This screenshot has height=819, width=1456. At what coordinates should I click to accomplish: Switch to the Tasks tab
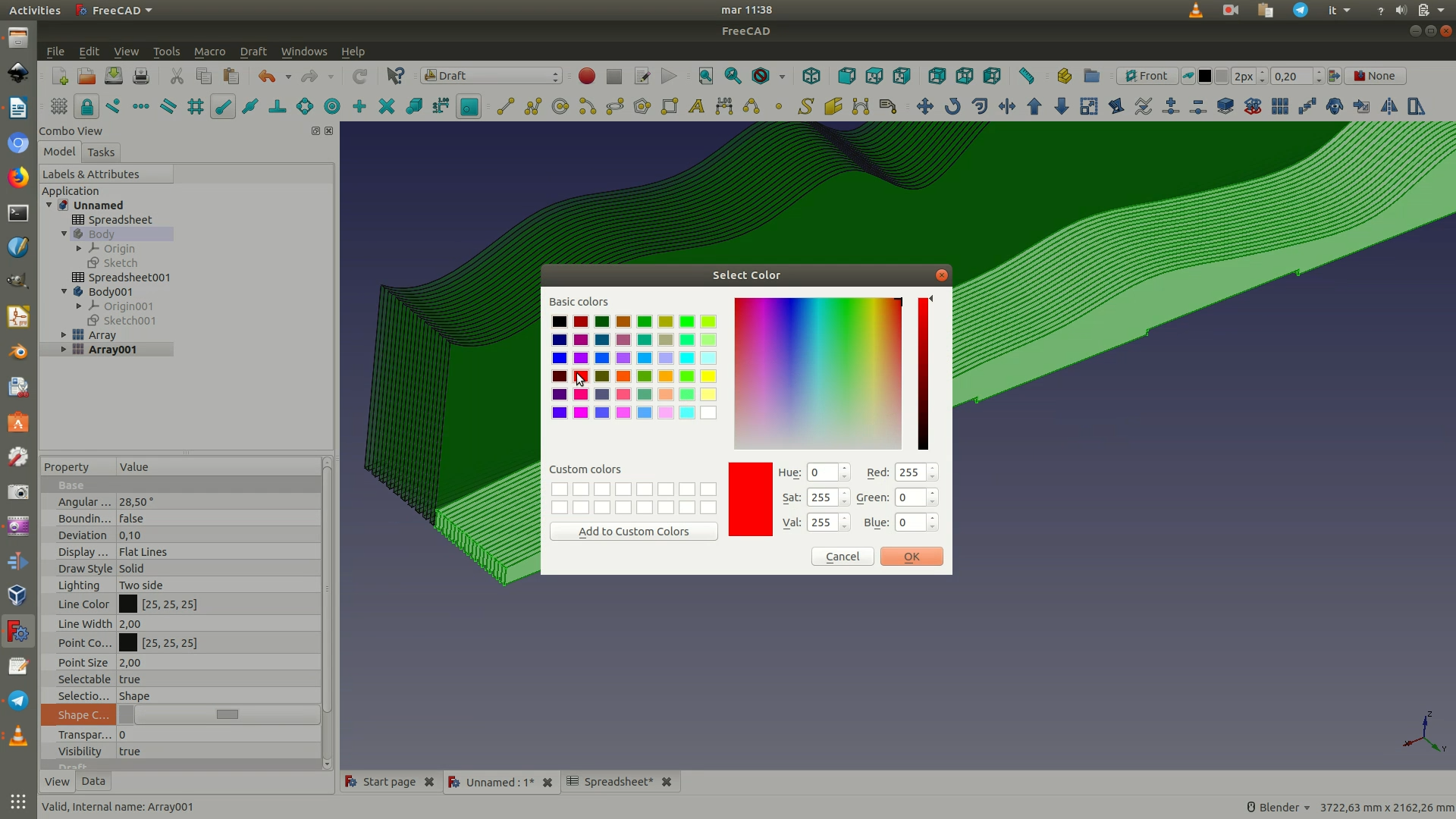pyautogui.click(x=101, y=152)
